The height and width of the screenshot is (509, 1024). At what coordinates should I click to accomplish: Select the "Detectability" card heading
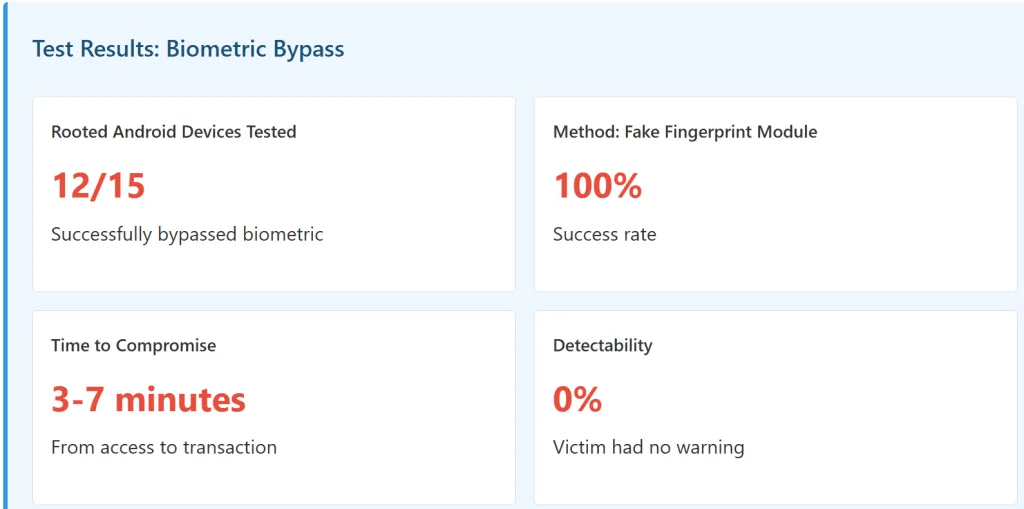pos(602,346)
